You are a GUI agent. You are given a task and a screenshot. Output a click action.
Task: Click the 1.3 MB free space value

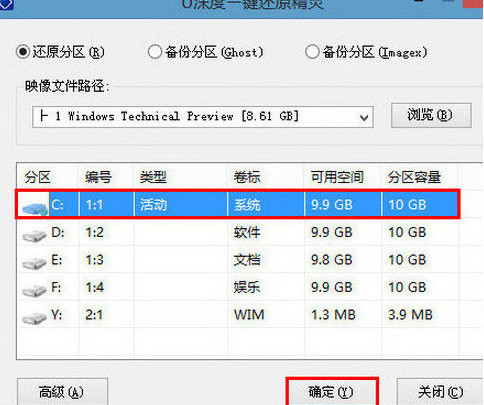point(333,315)
